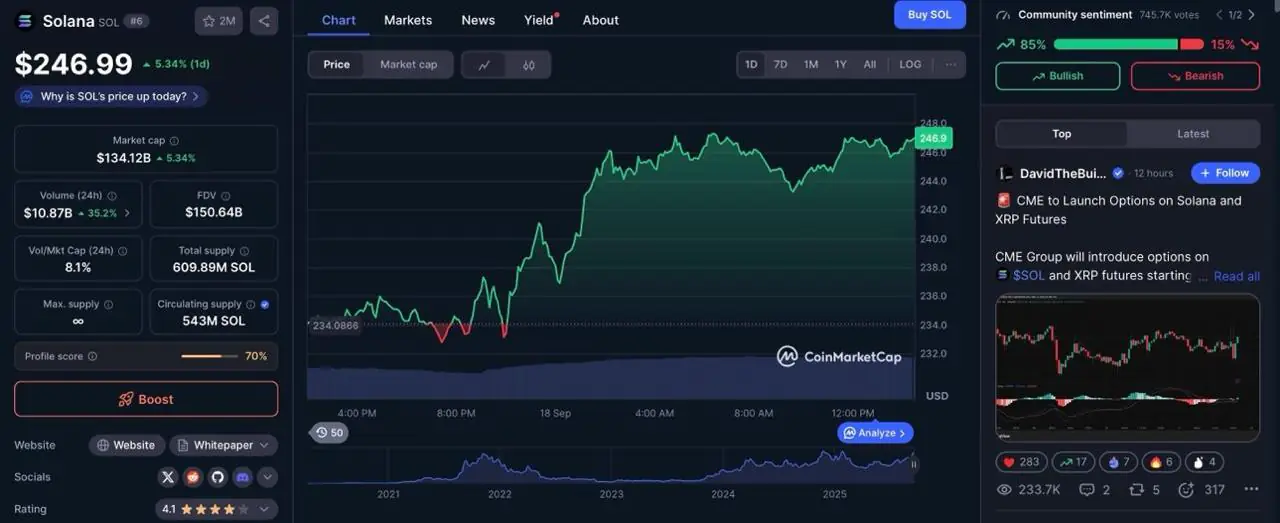Open Solana X (Twitter) social link
This screenshot has height=523, width=1280.
click(167, 477)
